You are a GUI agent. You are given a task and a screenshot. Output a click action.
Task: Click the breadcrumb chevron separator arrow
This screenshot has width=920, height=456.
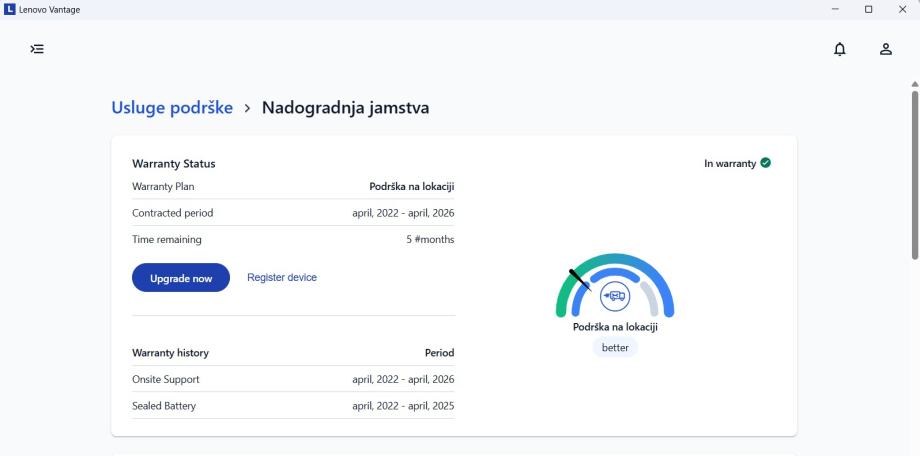247,108
